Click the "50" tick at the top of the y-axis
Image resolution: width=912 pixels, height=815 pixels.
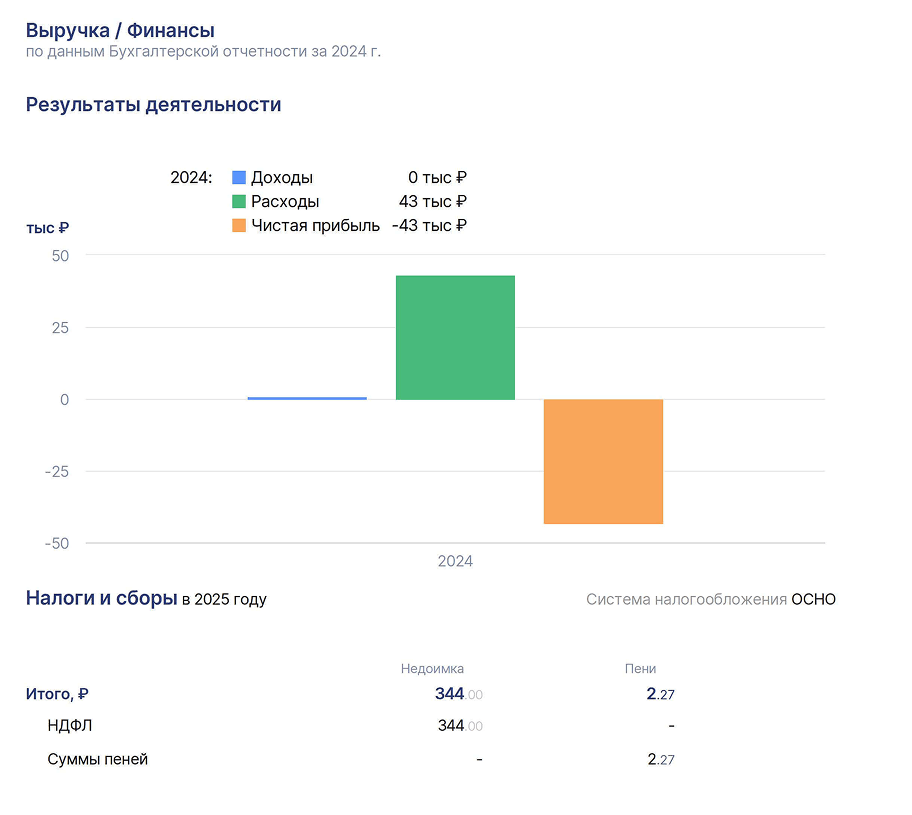coord(60,256)
